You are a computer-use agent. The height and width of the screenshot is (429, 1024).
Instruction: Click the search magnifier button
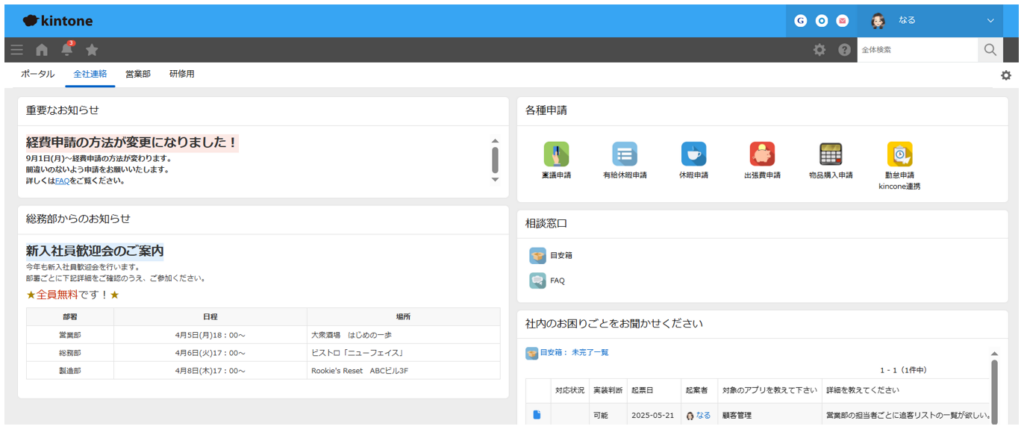point(990,50)
